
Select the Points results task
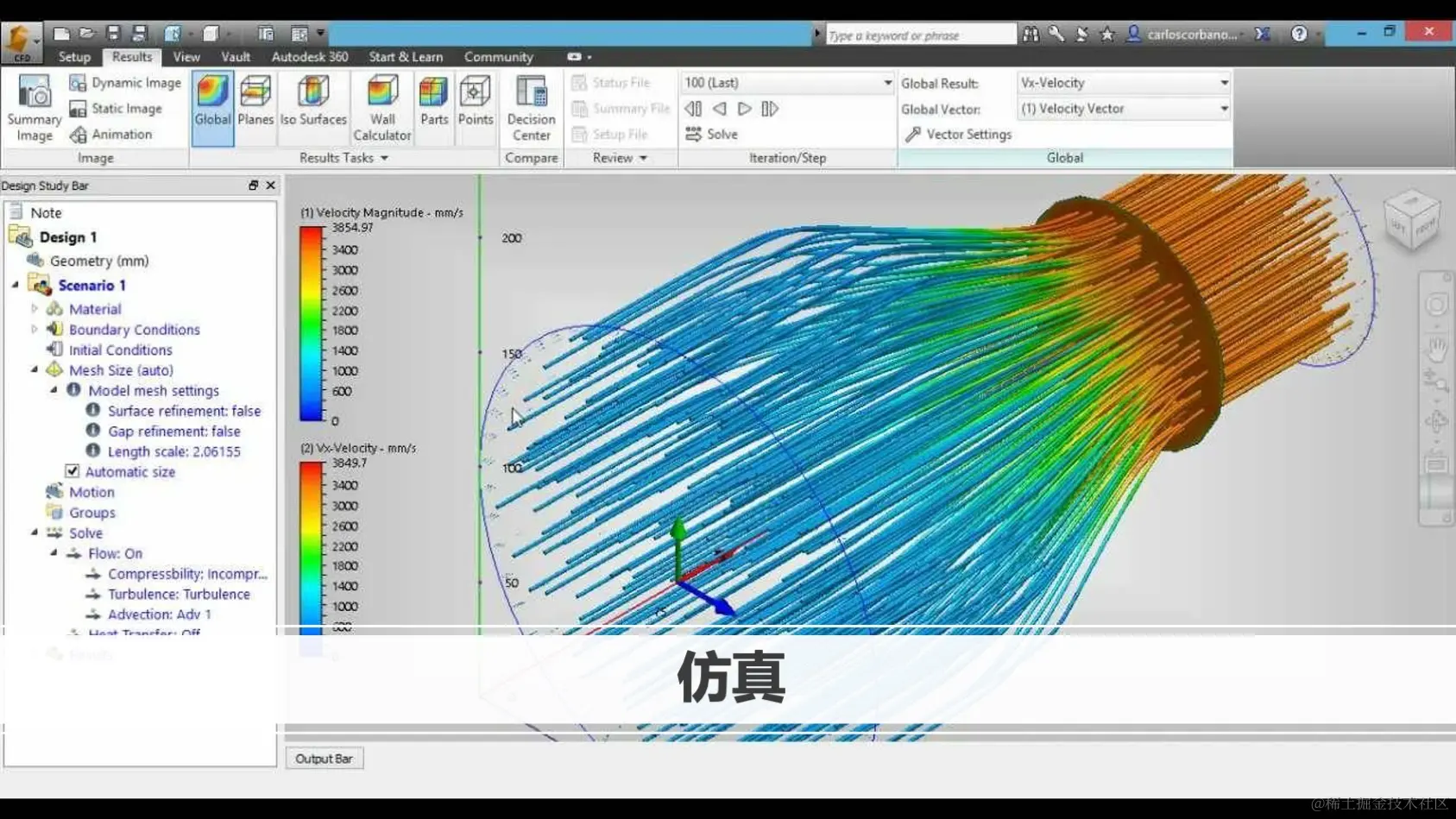pyautogui.click(x=476, y=102)
